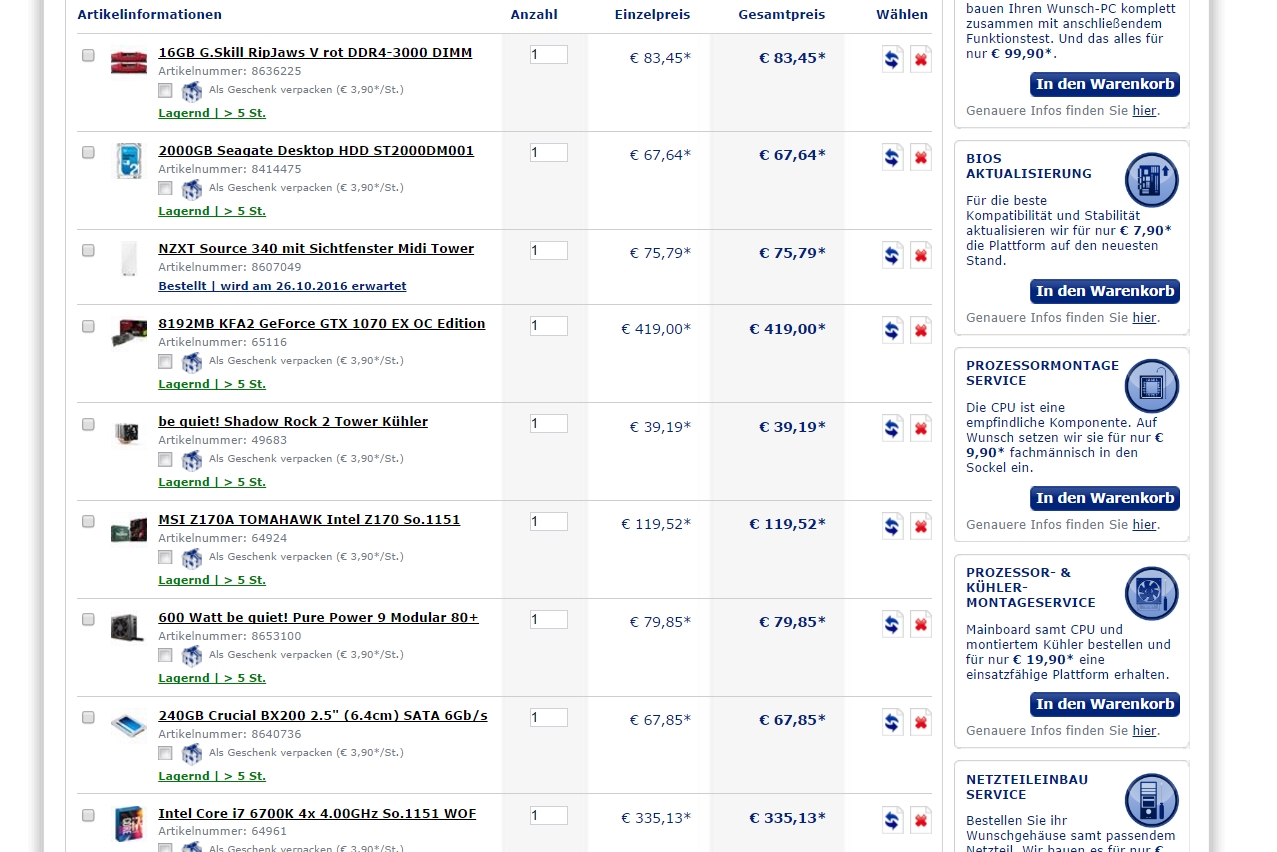Open Prozessor- & Kühler-Montageservice fan icon

click(1152, 593)
